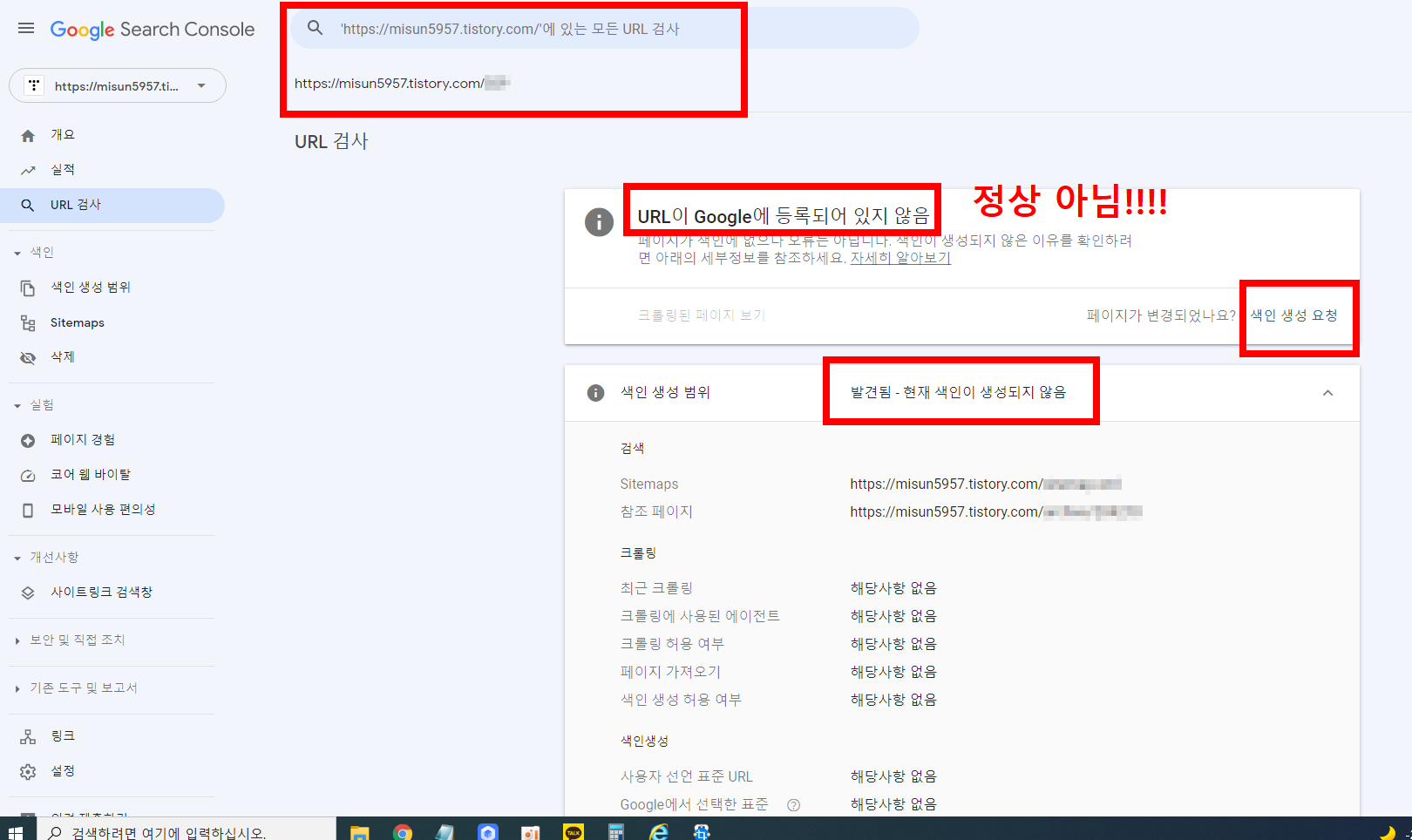Open Sitemaps in the sidebar
The width and height of the screenshot is (1412, 840).
[78, 322]
